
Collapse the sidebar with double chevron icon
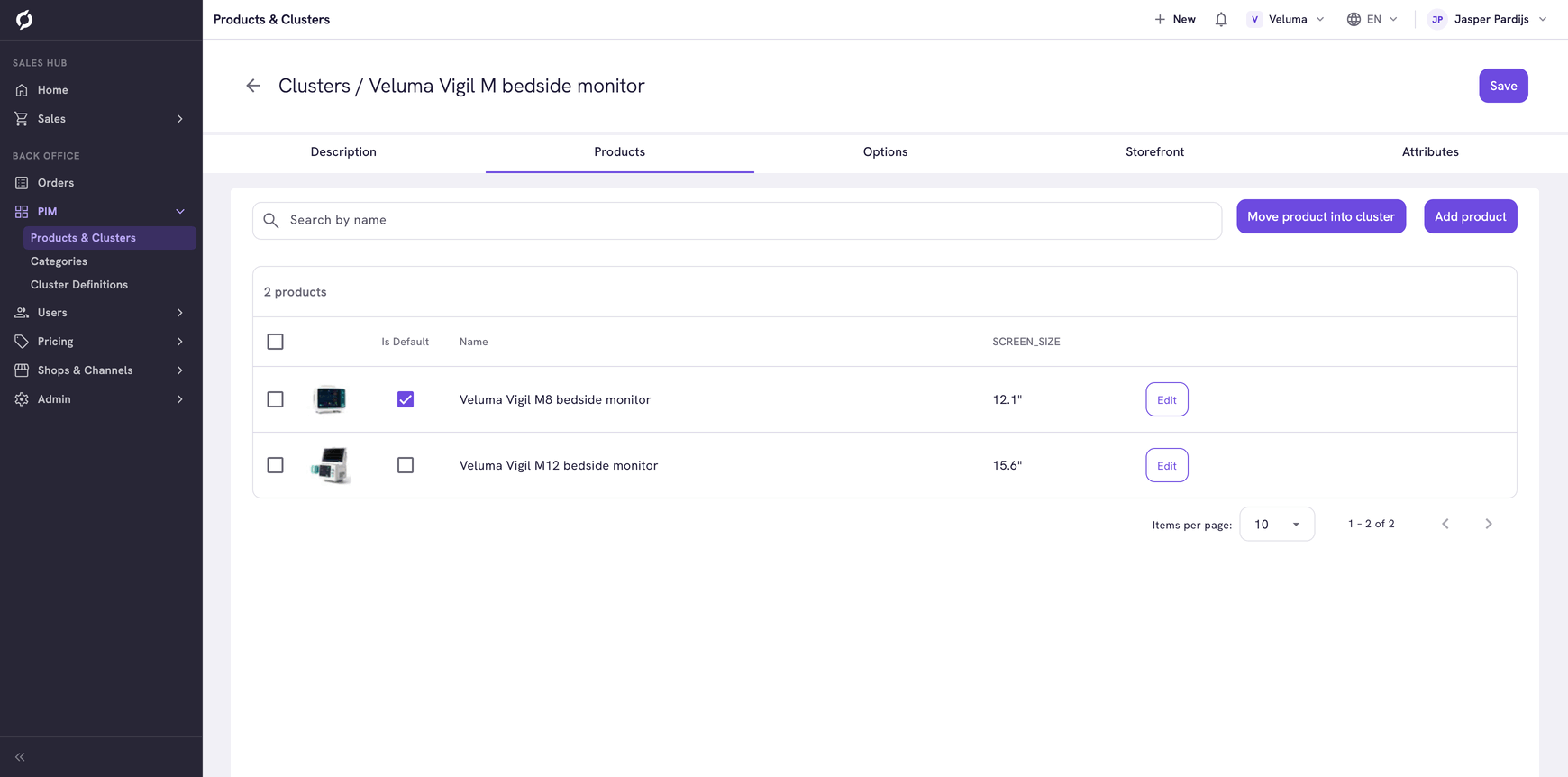[20, 757]
